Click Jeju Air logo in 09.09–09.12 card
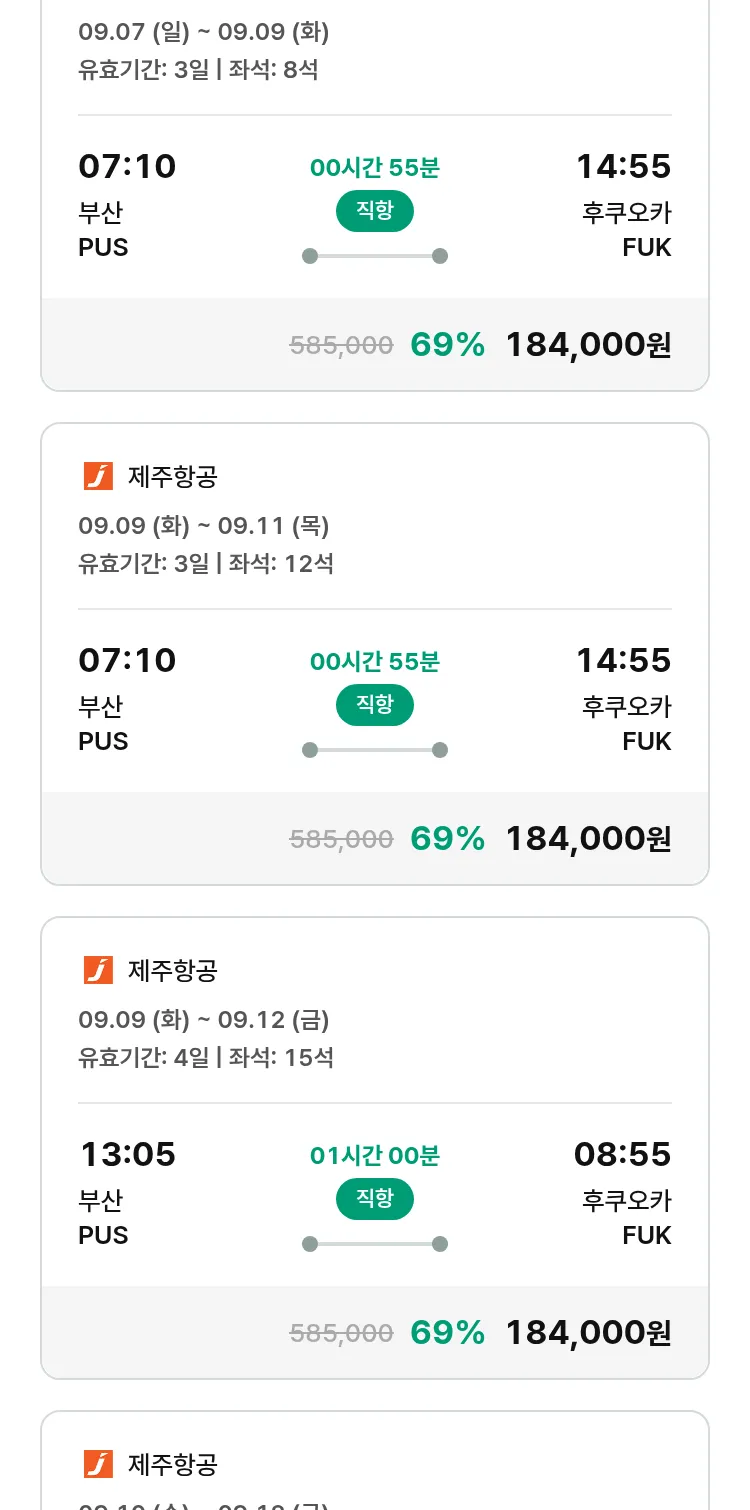Viewport: 750px width, 1510px height. tap(98, 970)
